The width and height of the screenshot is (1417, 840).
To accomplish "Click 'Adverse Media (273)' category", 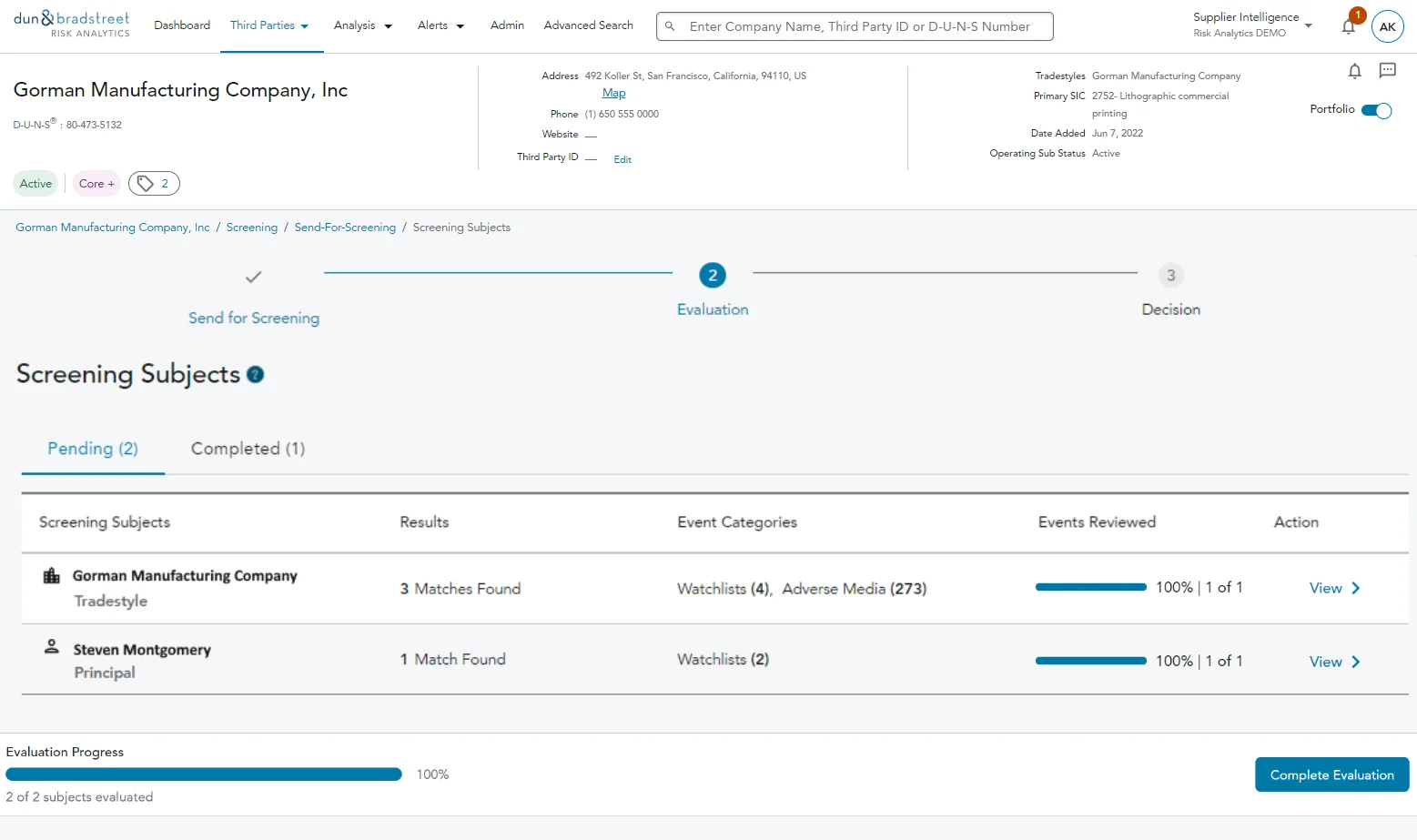I will tap(855, 589).
